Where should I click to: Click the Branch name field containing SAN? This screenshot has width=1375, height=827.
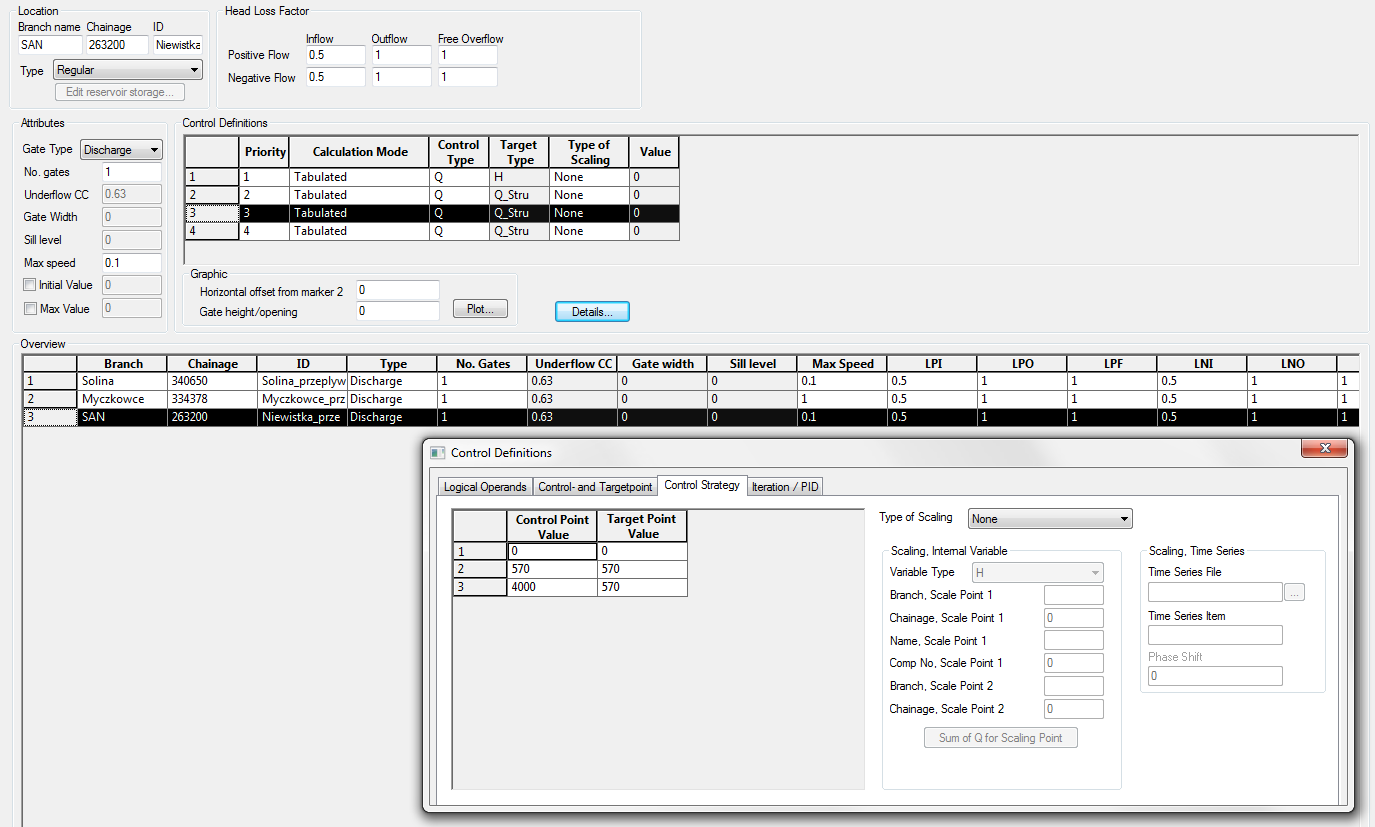(x=50, y=45)
